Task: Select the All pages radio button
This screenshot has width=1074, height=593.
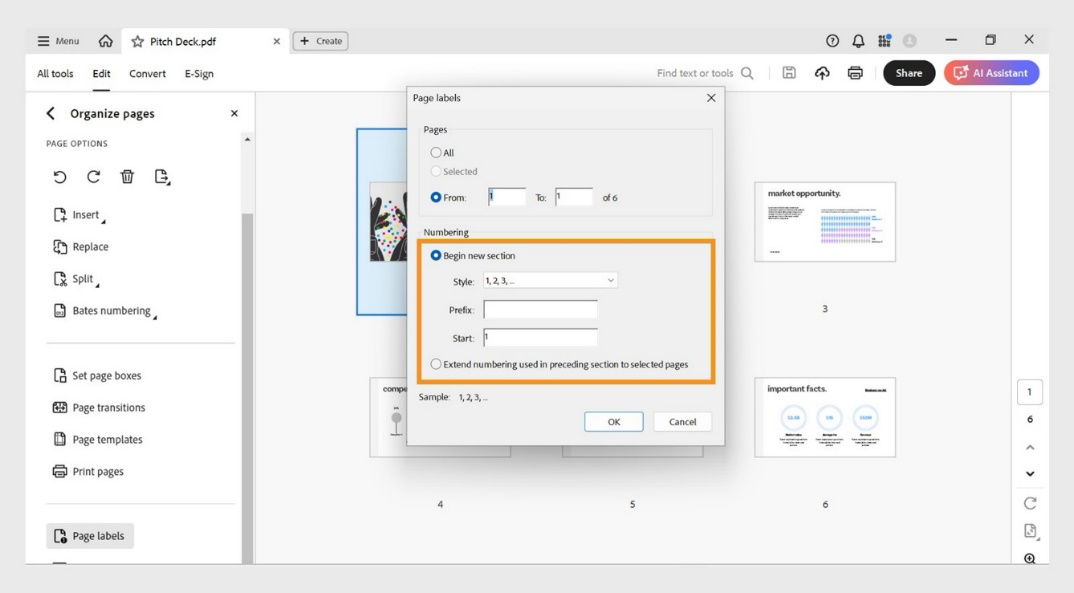Action: [436, 152]
